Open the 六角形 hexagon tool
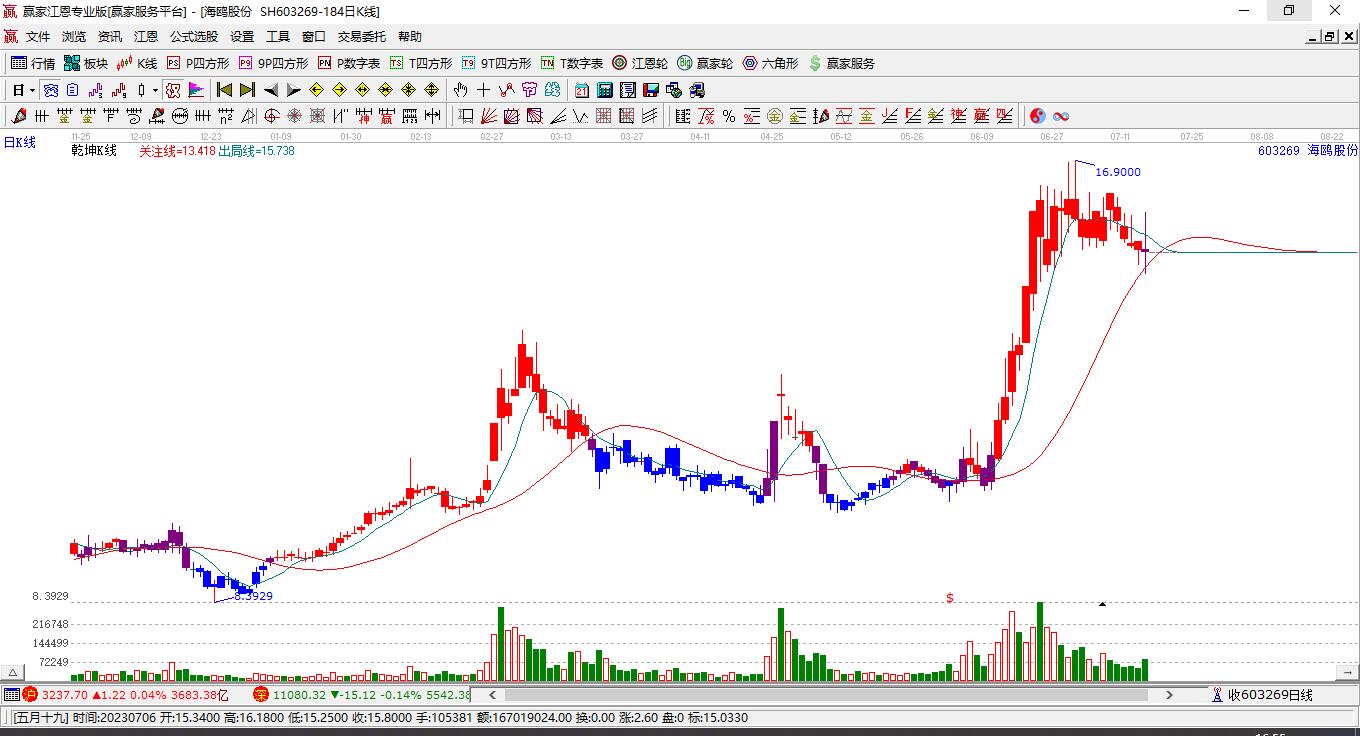Viewport: 1360px width, 736px height. (770, 63)
